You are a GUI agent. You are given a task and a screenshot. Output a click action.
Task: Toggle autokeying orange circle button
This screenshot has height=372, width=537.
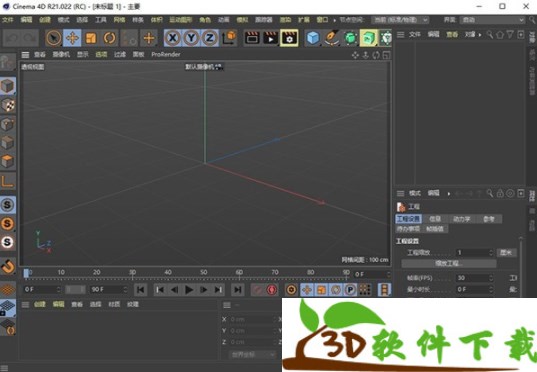click(291, 290)
